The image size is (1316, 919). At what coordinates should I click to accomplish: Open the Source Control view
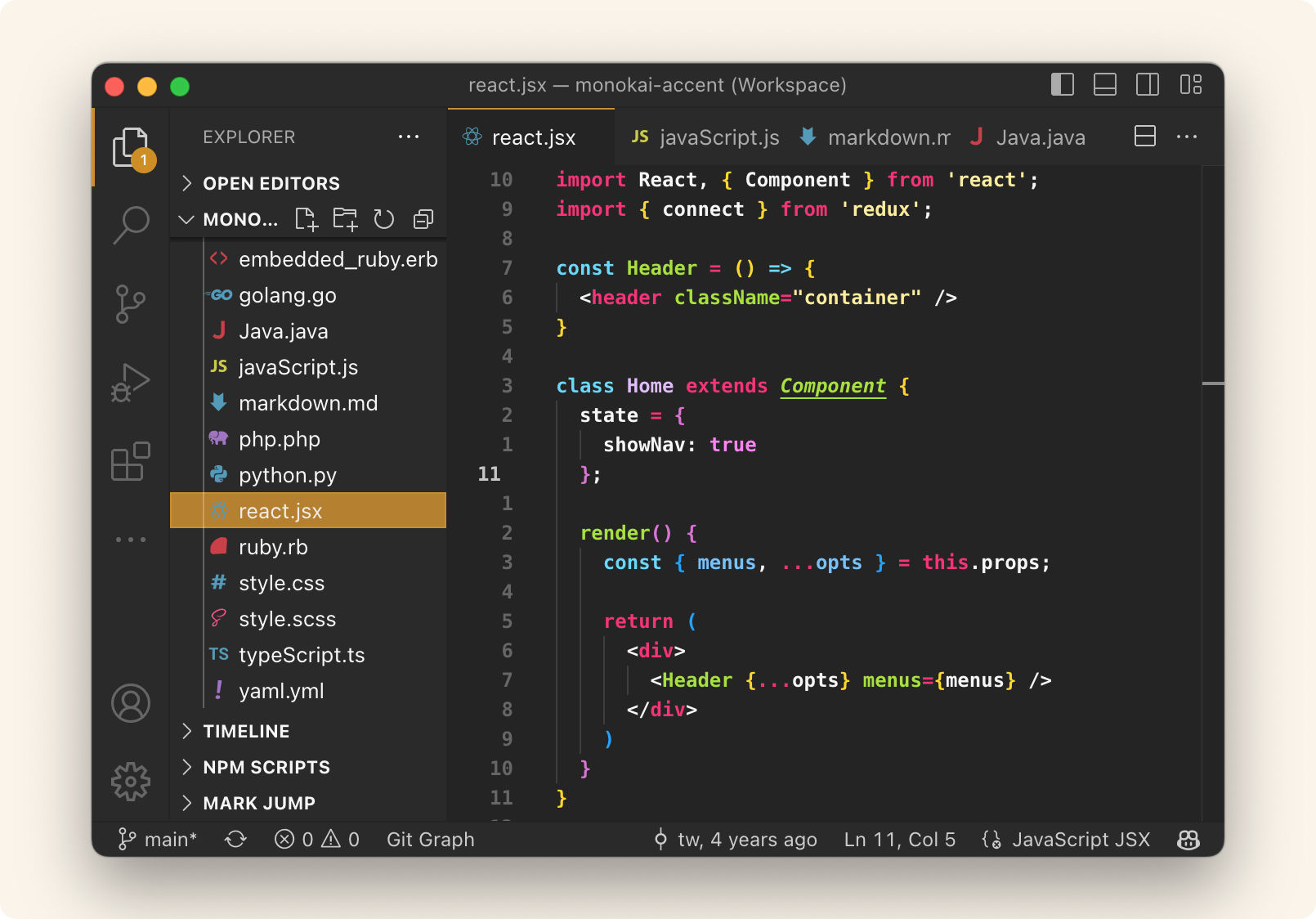coord(131,303)
